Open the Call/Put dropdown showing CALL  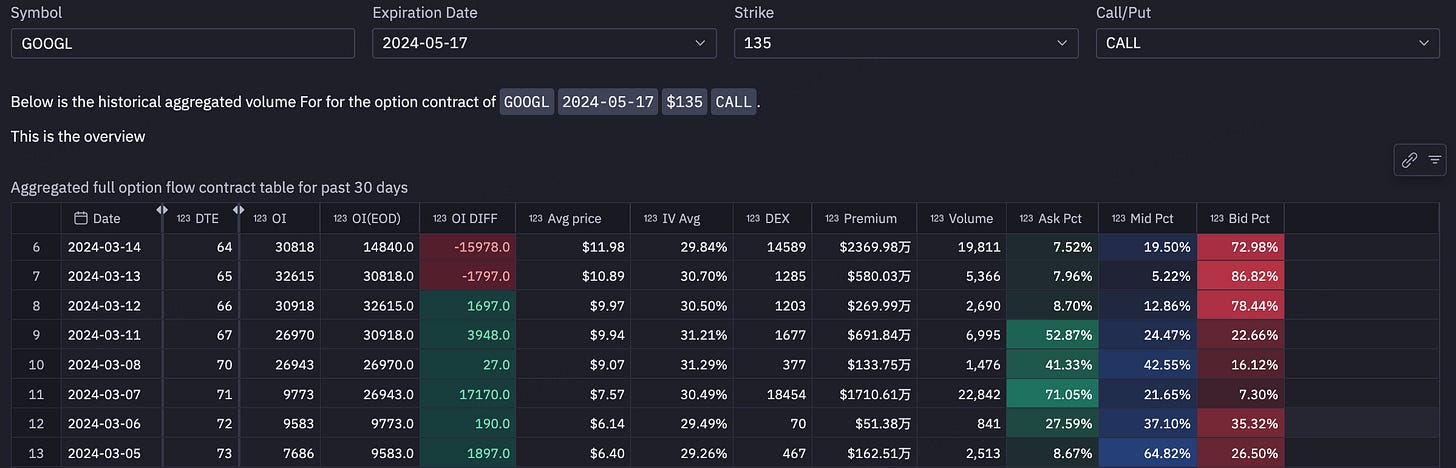tap(1268, 43)
